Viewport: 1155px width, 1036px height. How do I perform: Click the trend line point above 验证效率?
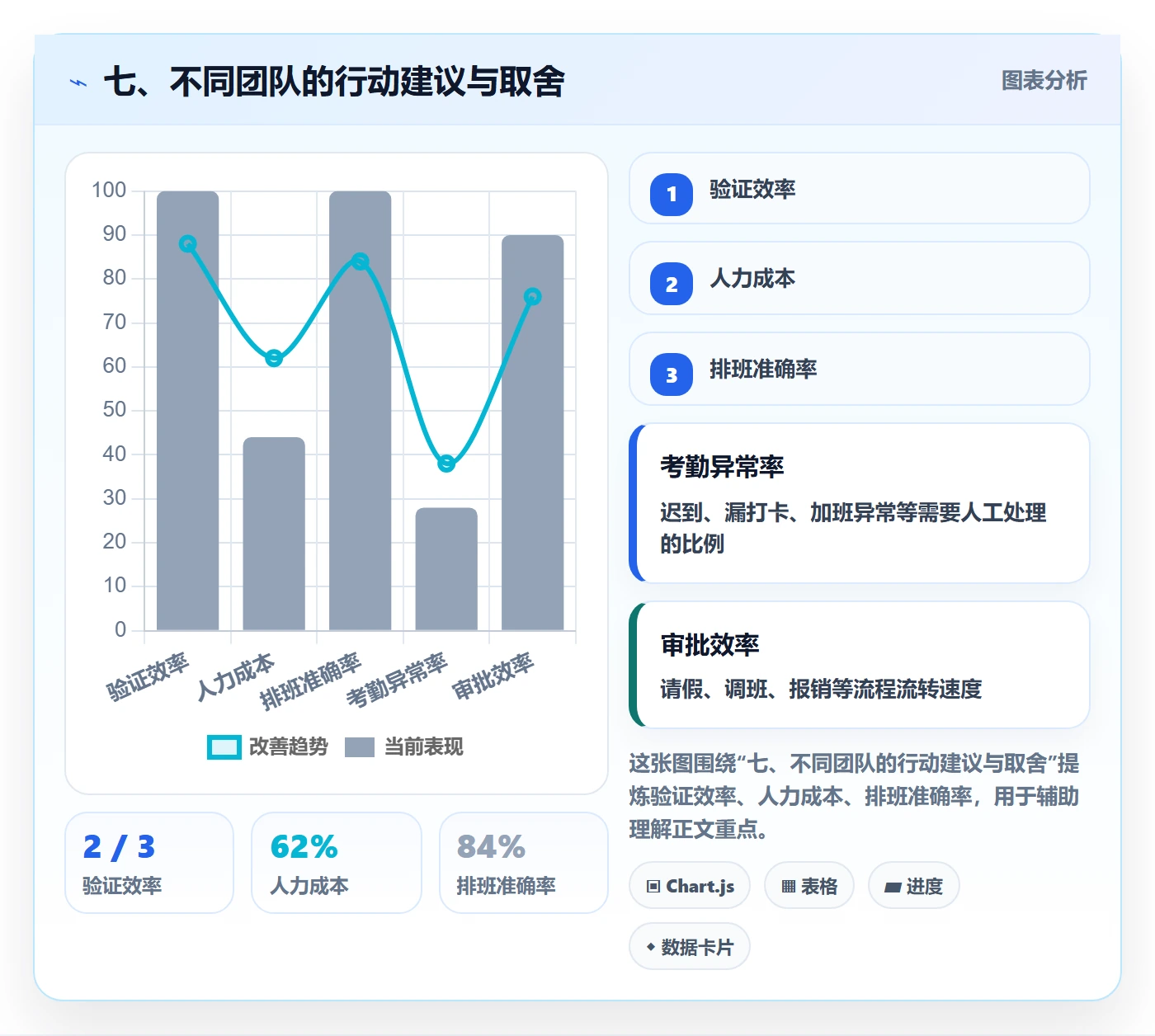pyautogui.click(x=188, y=244)
